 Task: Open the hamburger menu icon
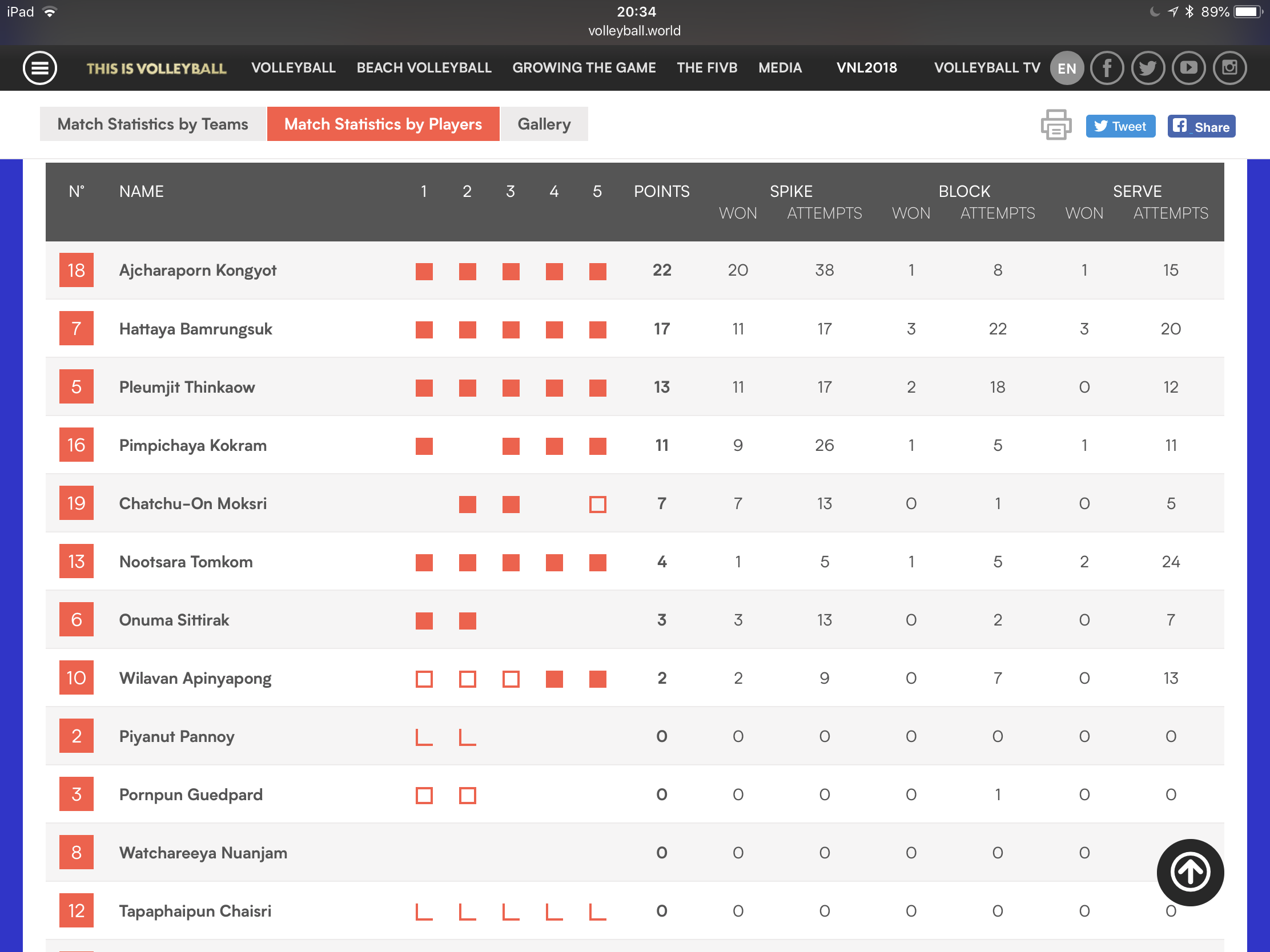click(x=39, y=68)
